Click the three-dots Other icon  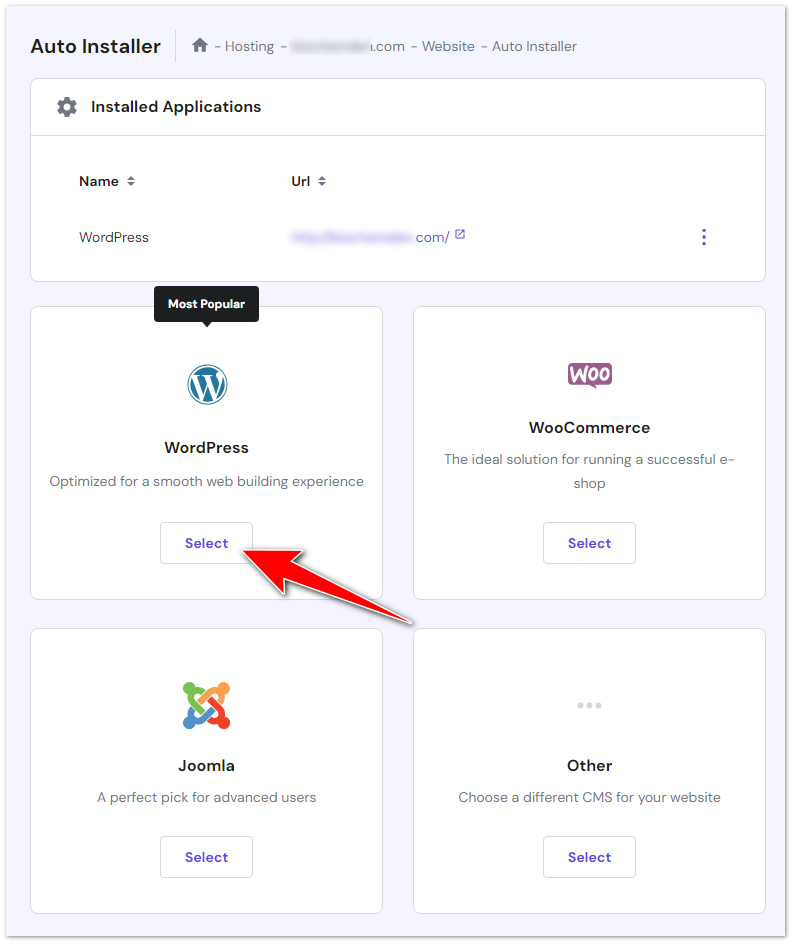click(x=589, y=705)
